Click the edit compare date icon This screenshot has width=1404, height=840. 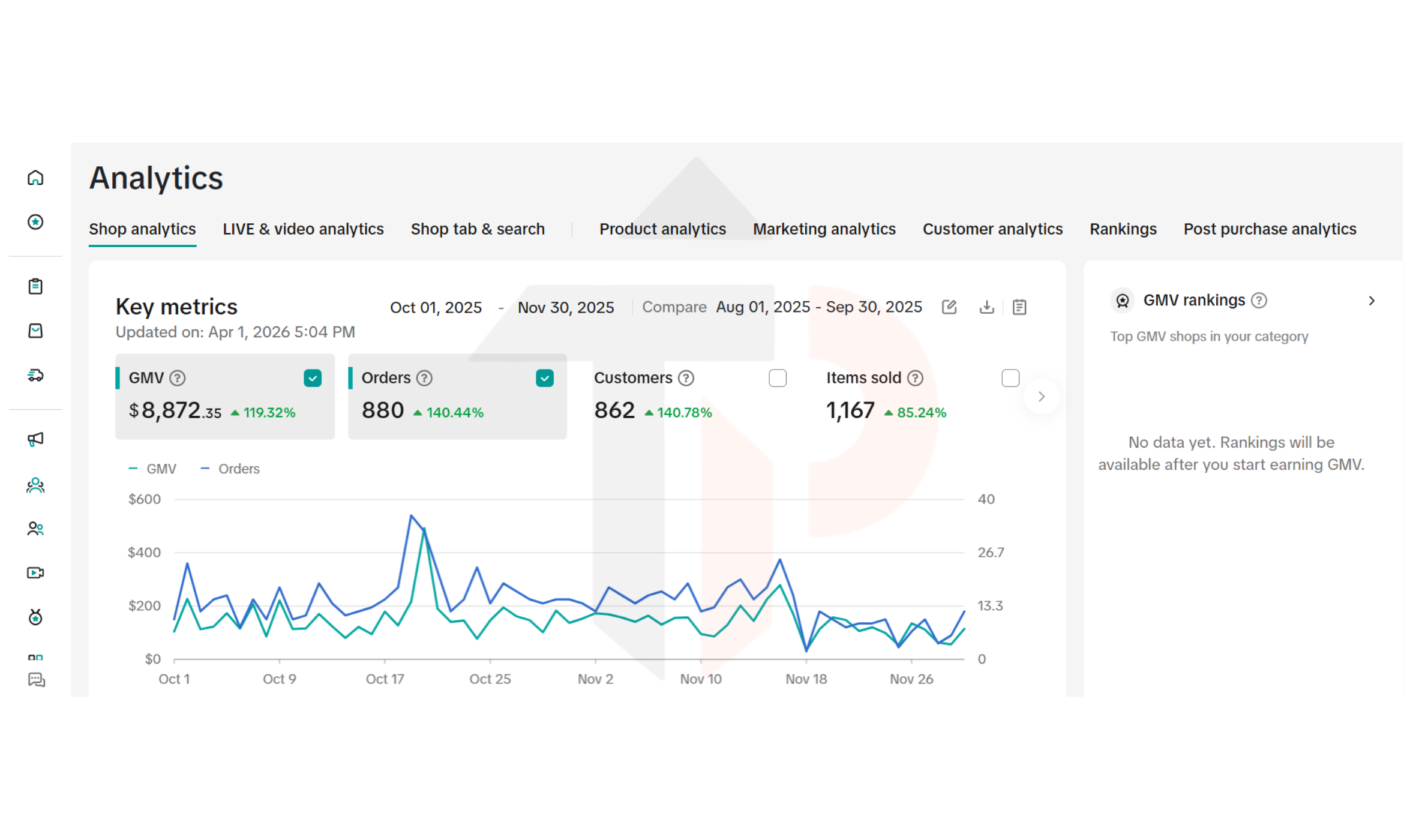click(949, 307)
